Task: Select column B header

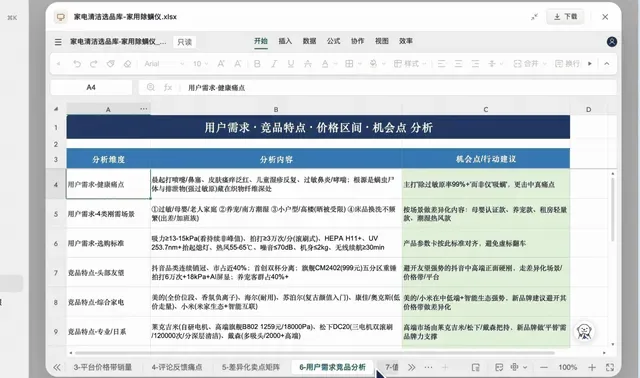Action: coord(276,109)
